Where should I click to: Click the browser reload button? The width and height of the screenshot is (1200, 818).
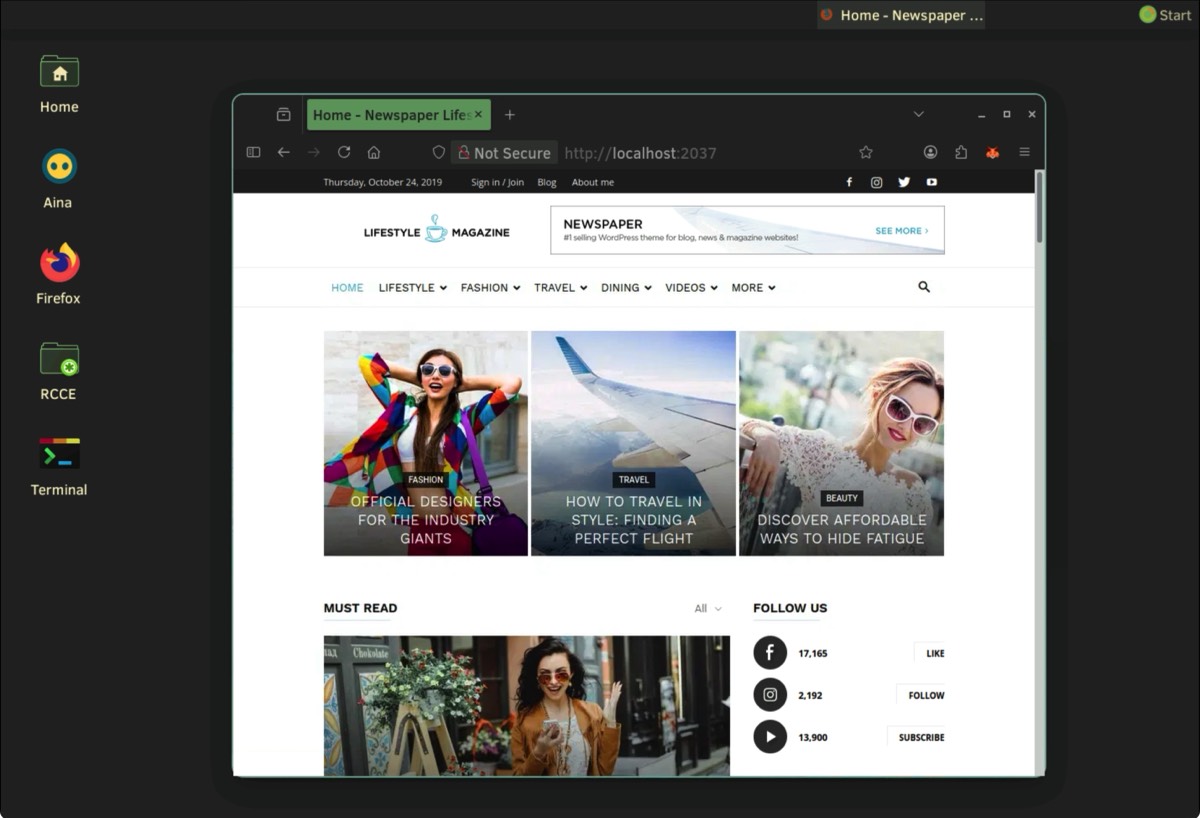(344, 152)
